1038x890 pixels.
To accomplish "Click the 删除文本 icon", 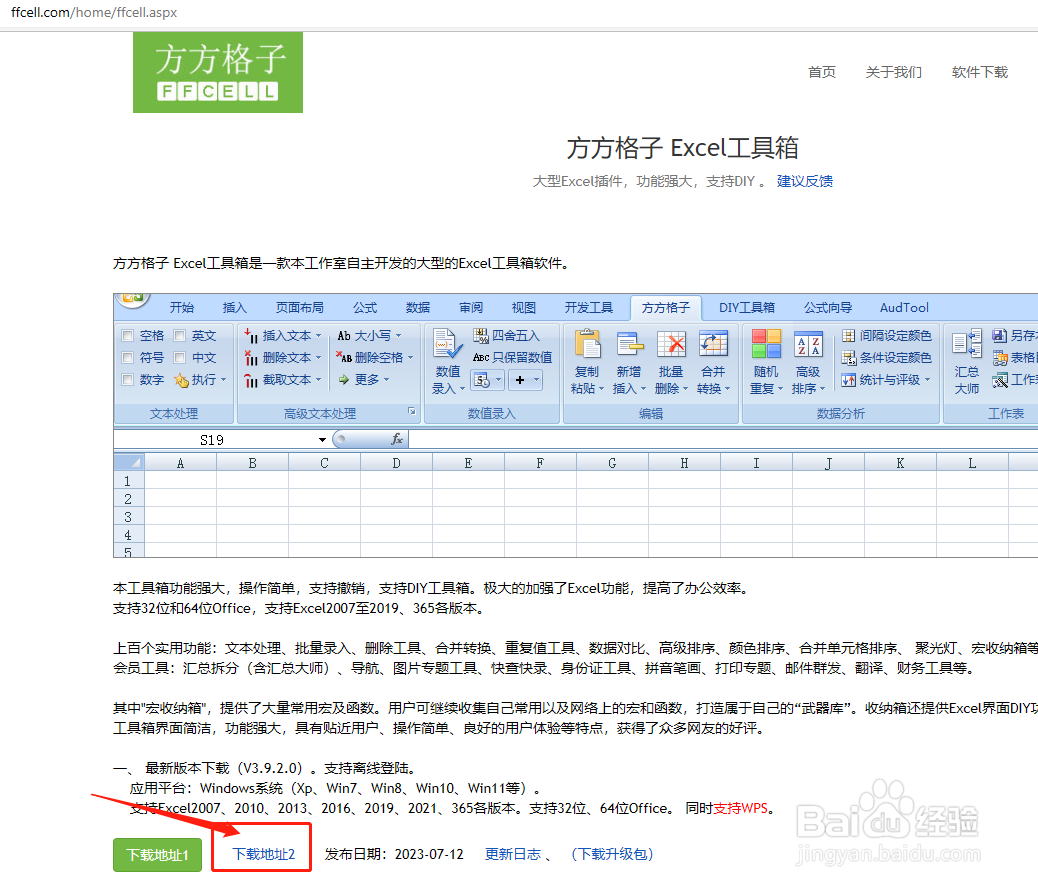I will pos(251,358).
